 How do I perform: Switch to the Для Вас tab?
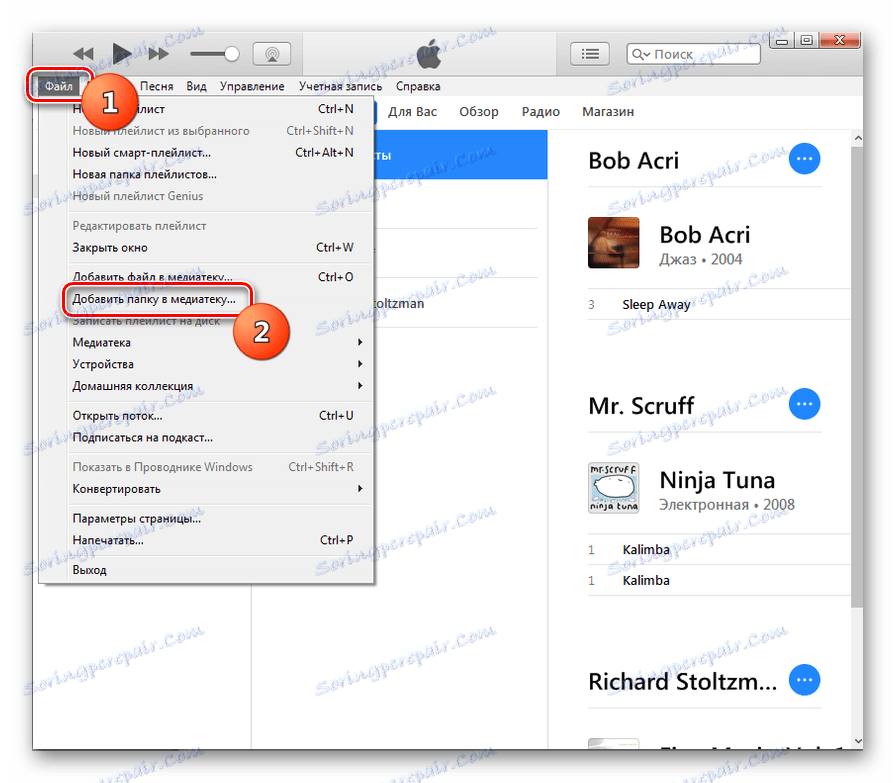412,112
